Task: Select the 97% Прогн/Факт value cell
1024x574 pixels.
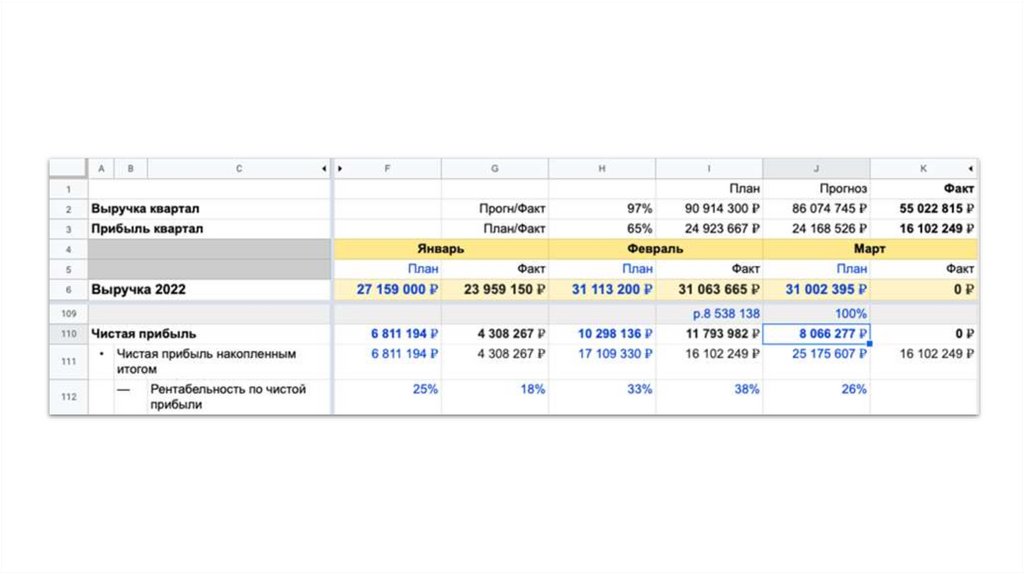Action: click(601, 208)
